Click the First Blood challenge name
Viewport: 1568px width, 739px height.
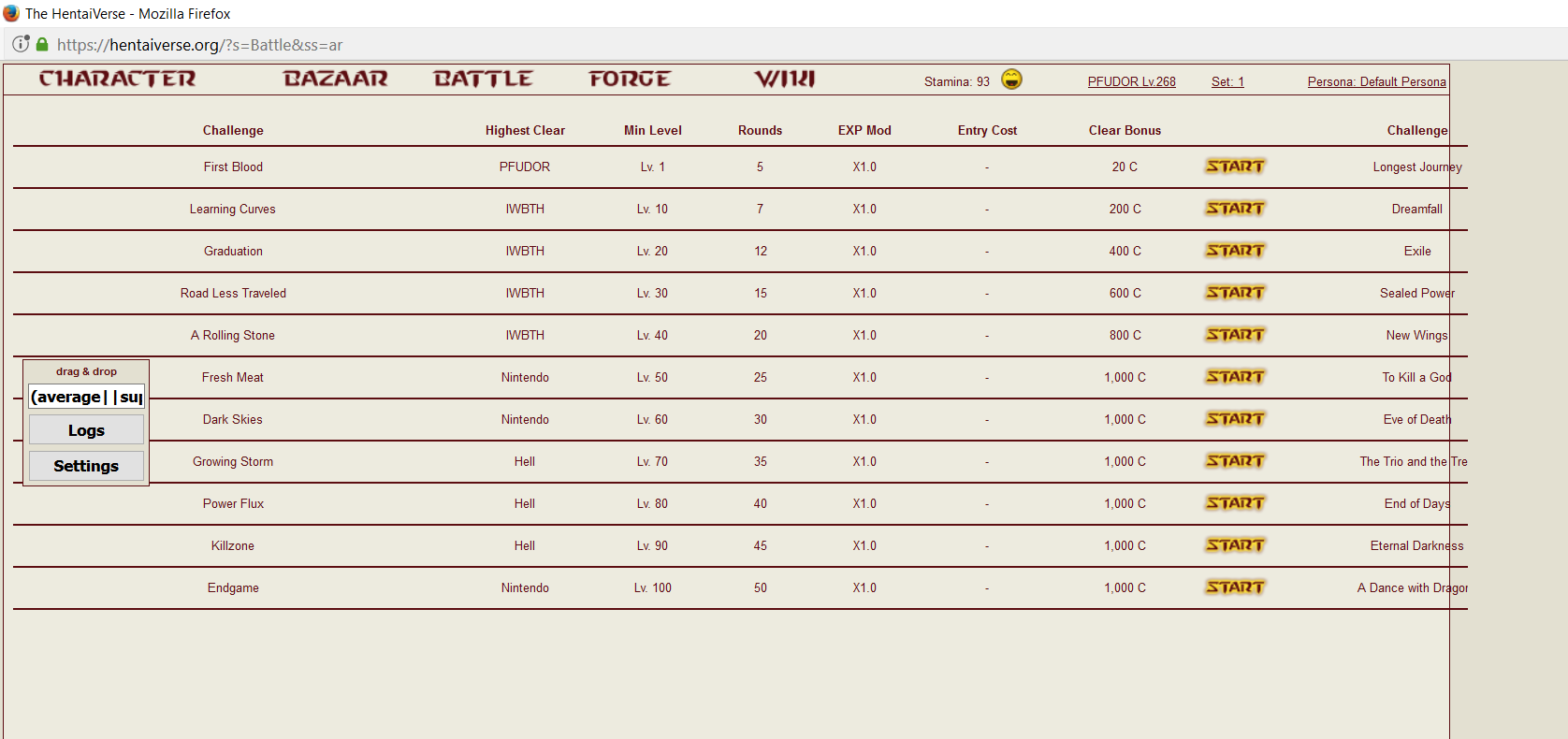(x=233, y=167)
